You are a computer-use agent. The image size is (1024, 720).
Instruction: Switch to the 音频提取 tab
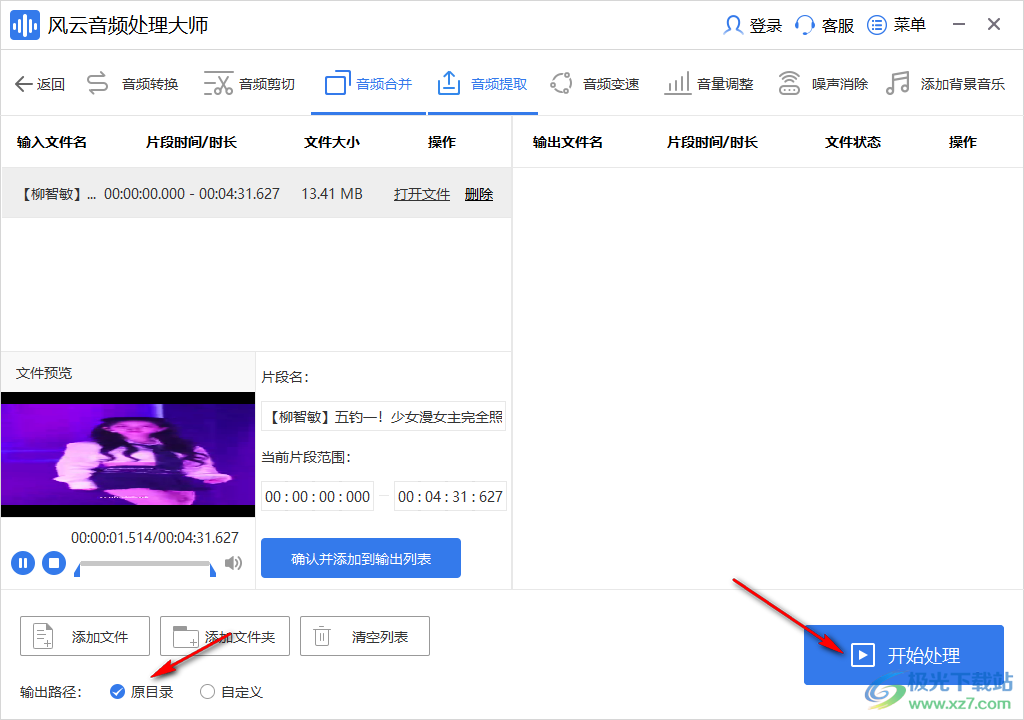coord(483,83)
